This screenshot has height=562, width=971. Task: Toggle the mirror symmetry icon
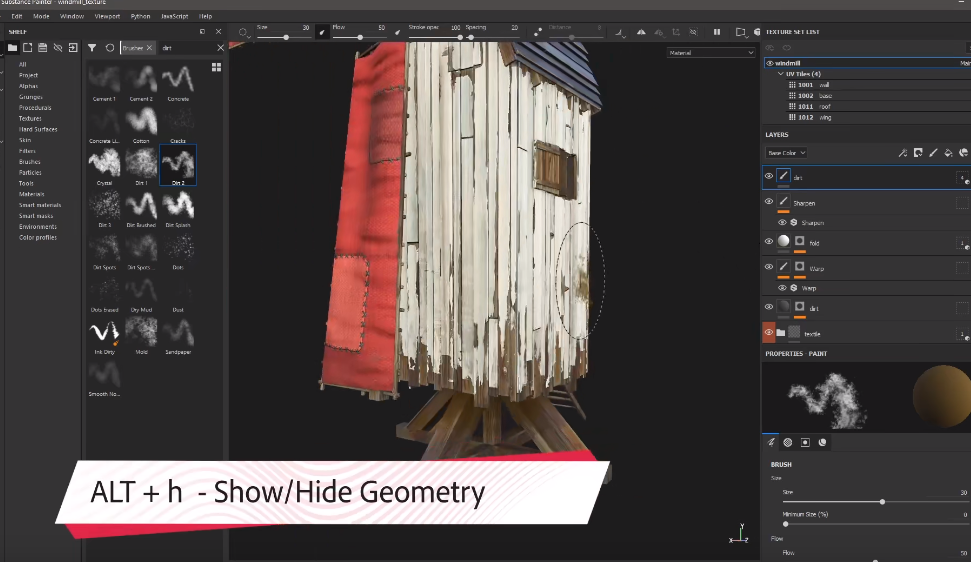641,32
